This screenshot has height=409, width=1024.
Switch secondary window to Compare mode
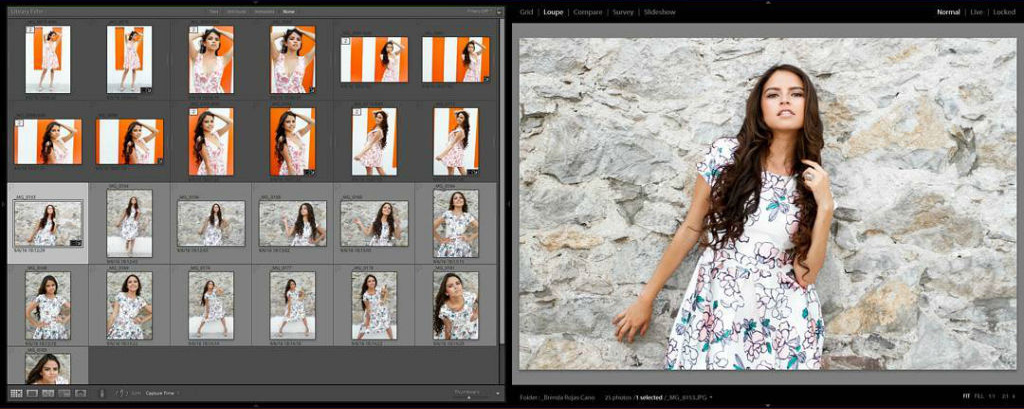coord(587,12)
